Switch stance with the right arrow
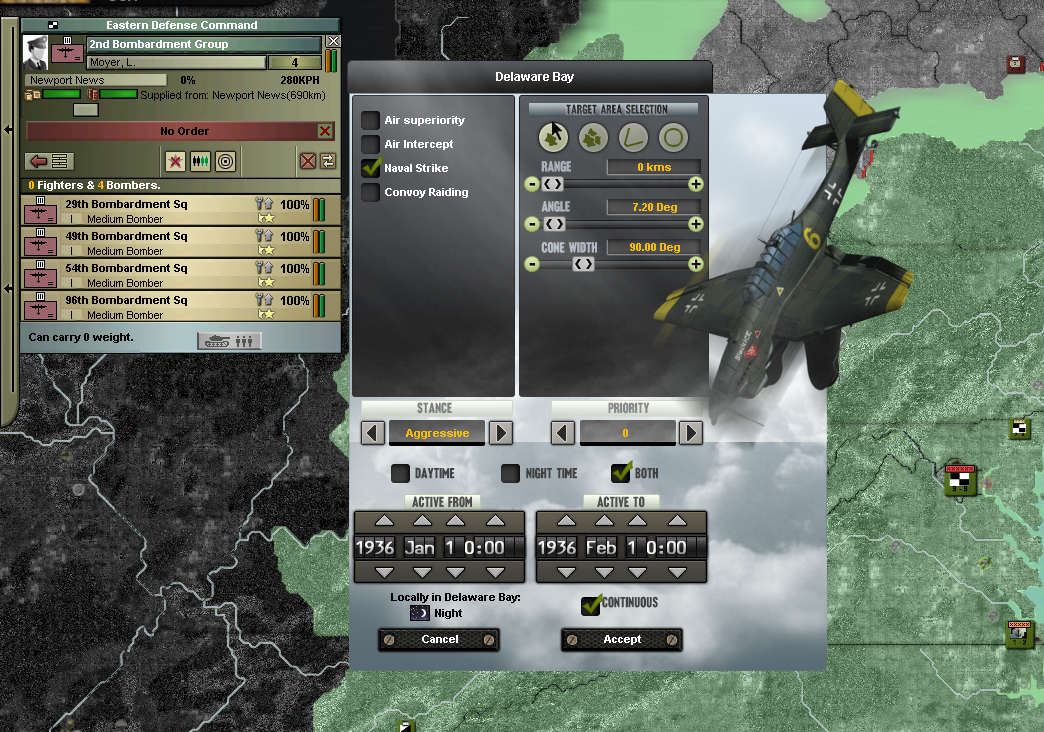This screenshot has width=1044, height=732. point(501,433)
